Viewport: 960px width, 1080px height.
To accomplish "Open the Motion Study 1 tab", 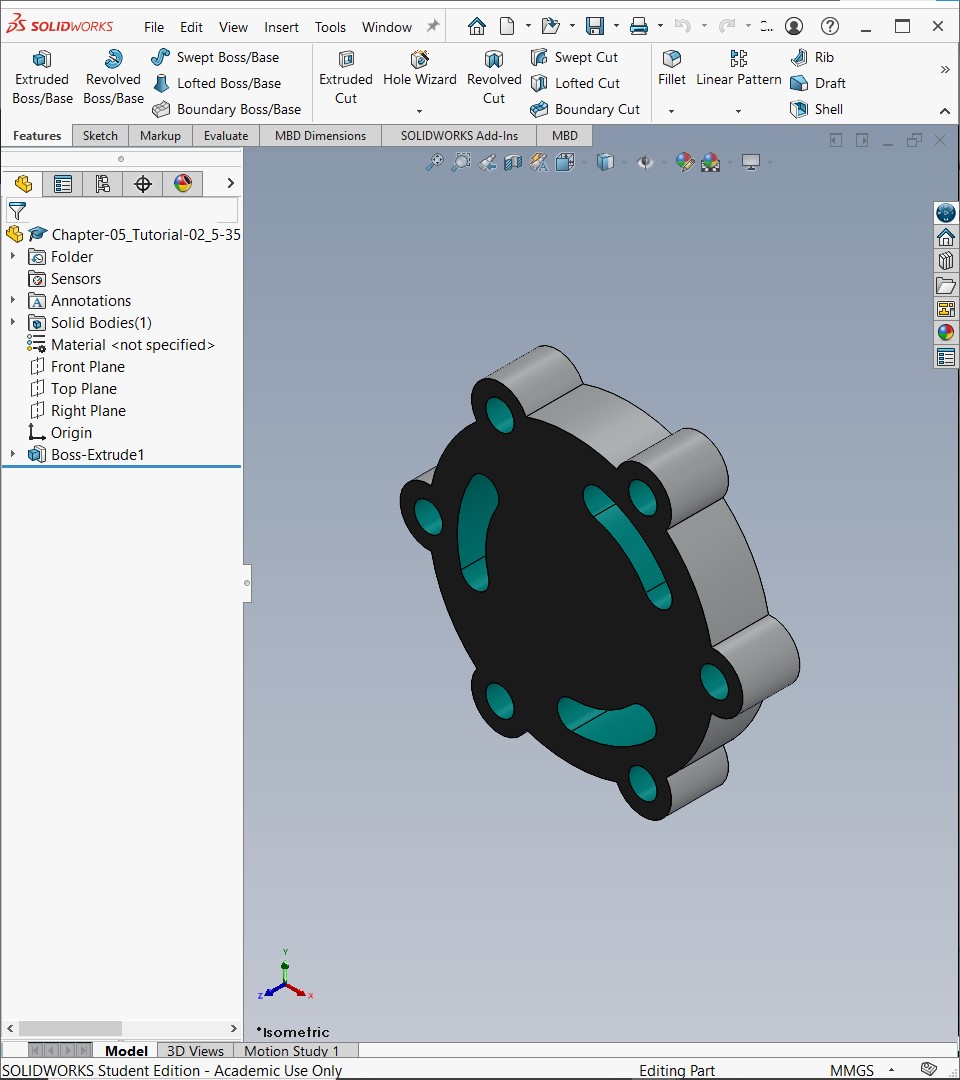I will pyautogui.click(x=292, y=1051).
